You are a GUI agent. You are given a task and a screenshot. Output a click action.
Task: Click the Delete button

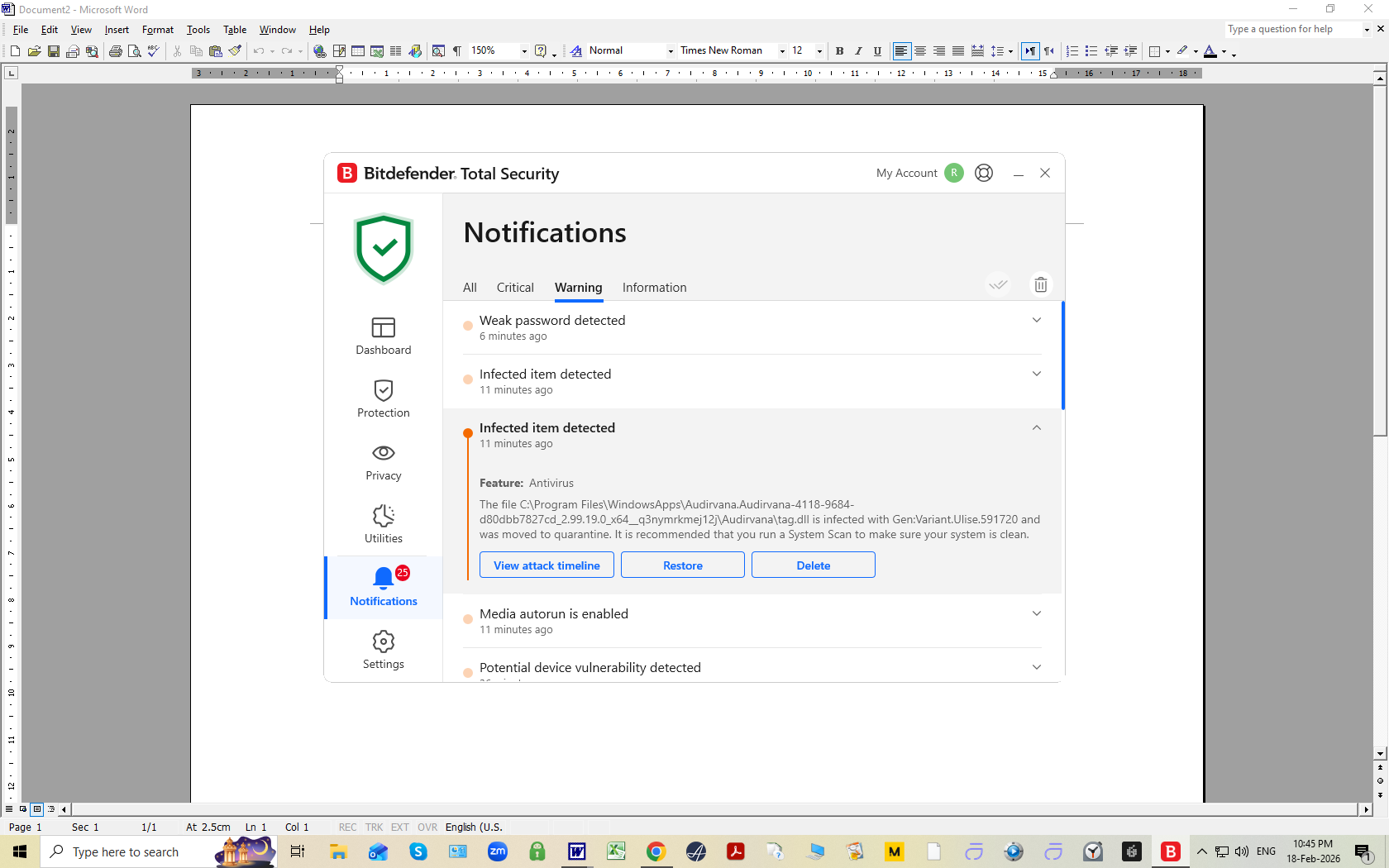tap(814, 565)
